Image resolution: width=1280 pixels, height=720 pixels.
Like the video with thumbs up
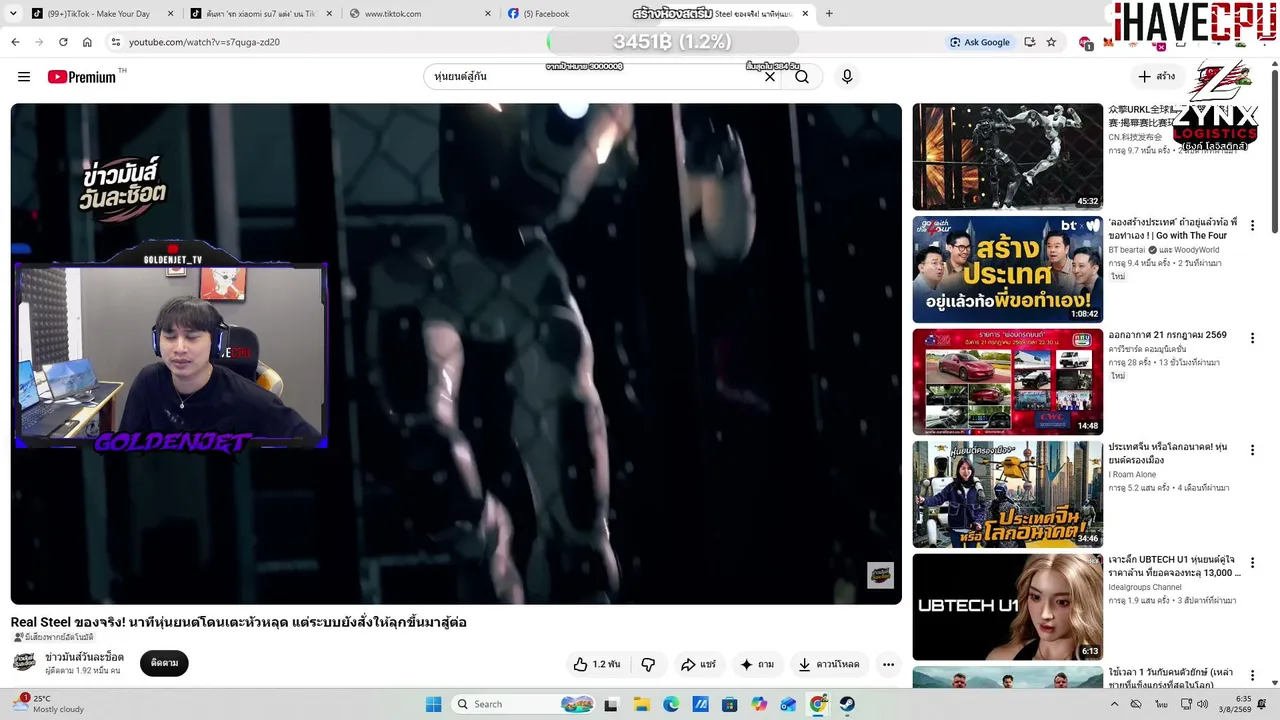point(597,664)
